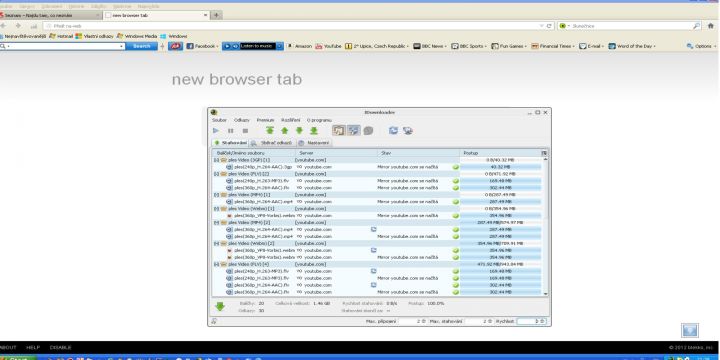Open the Rozšíření menu

[291, 120]
